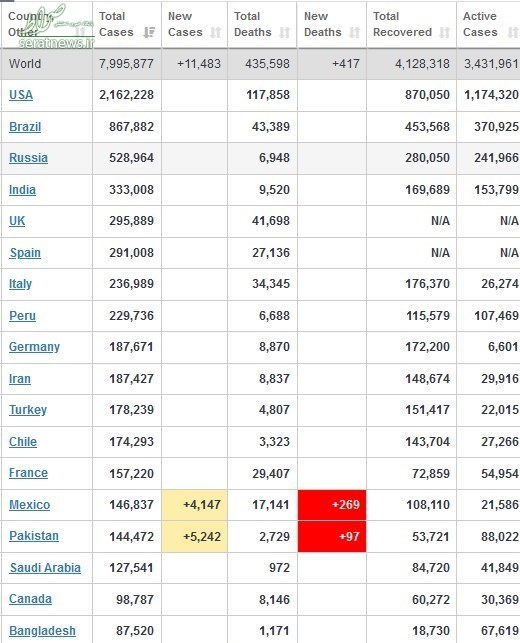Image resolution: width=520 pixels, height=643 pixels.
Task: Select the UK link
Action: pyautogui.click(x=17, y=221)
